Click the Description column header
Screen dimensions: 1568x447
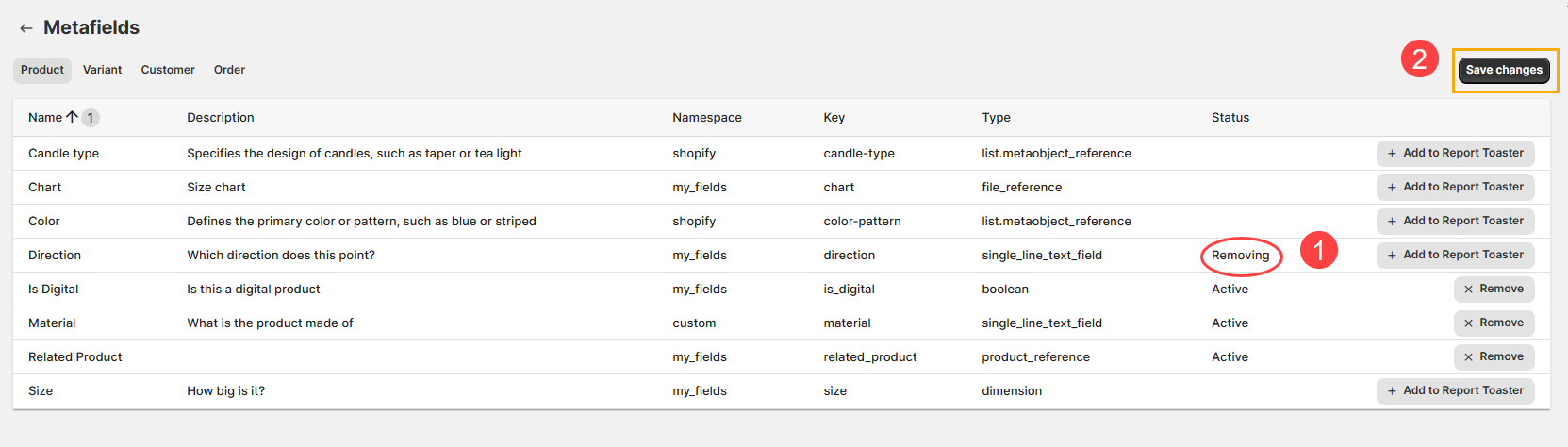coord(221,118)
